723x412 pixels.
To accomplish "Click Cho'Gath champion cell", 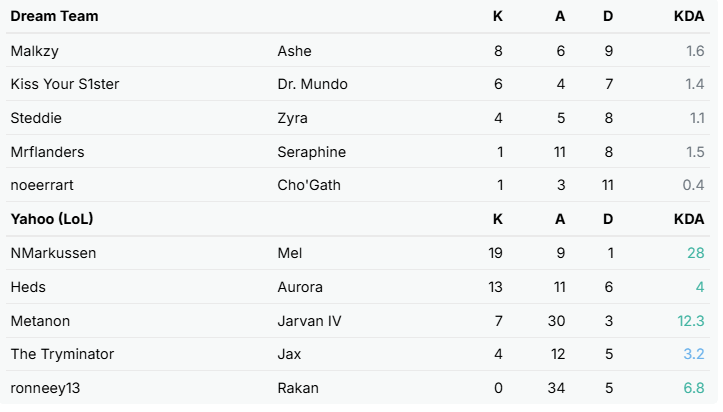I will 309,185.
